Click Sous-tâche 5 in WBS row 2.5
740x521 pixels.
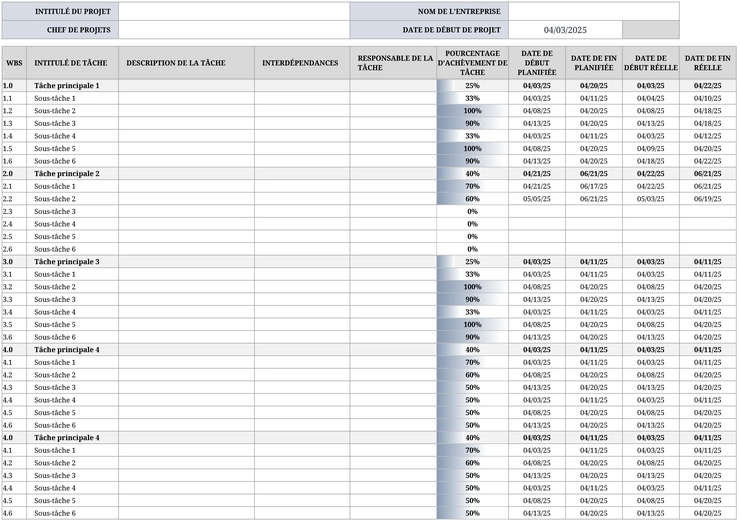[x=55, y=236]
